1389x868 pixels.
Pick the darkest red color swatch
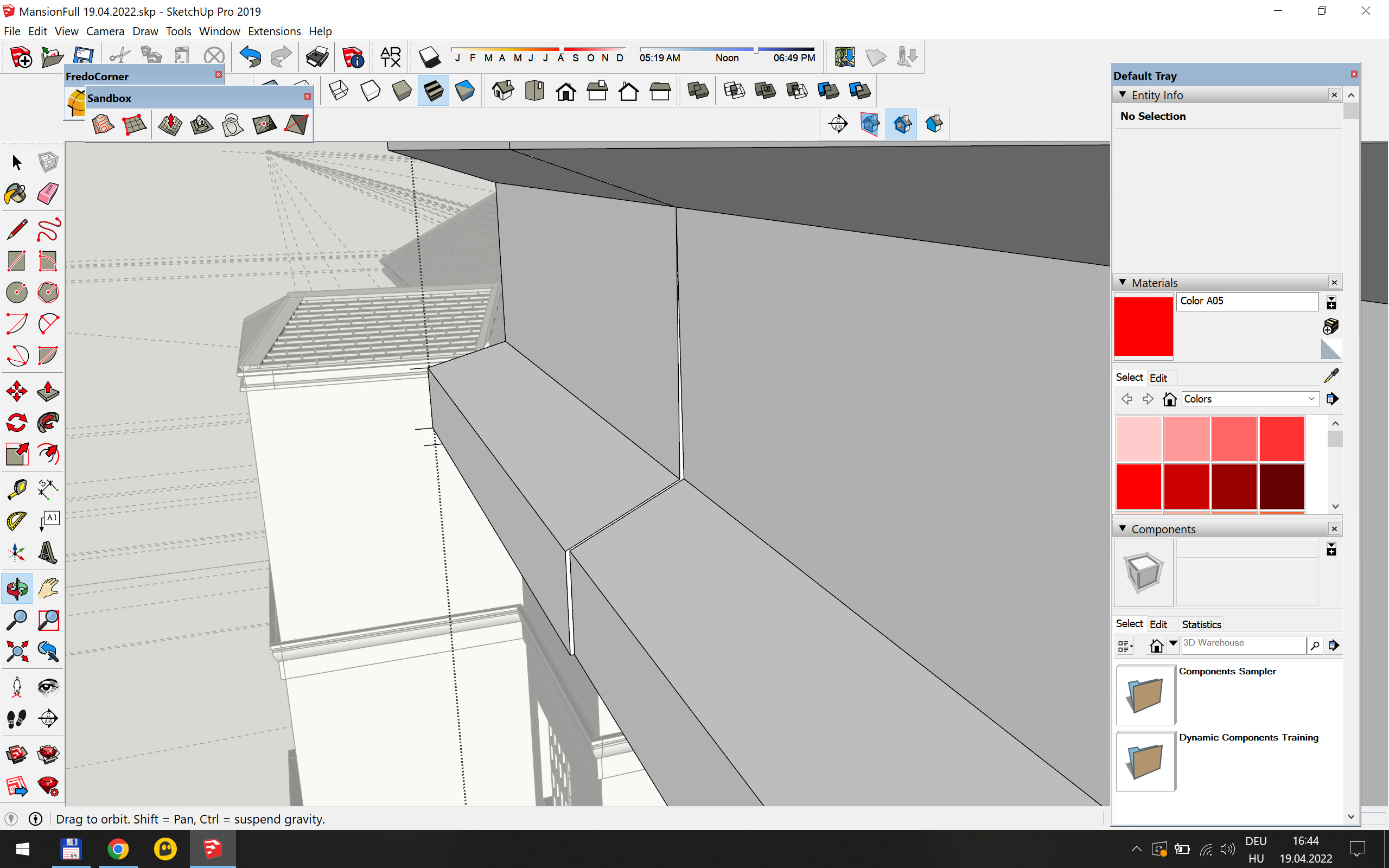[1281, 487]
